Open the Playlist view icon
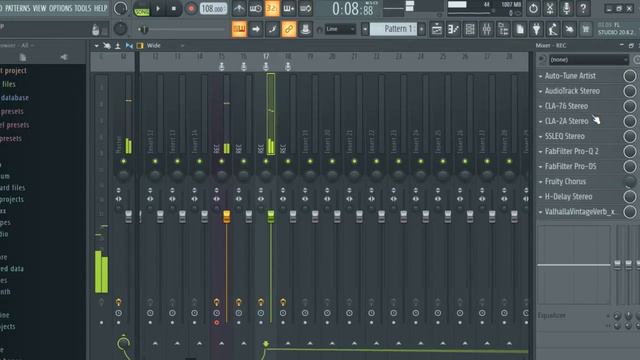Viewport: 640px width, 360px height. click(x=437, y=29)
